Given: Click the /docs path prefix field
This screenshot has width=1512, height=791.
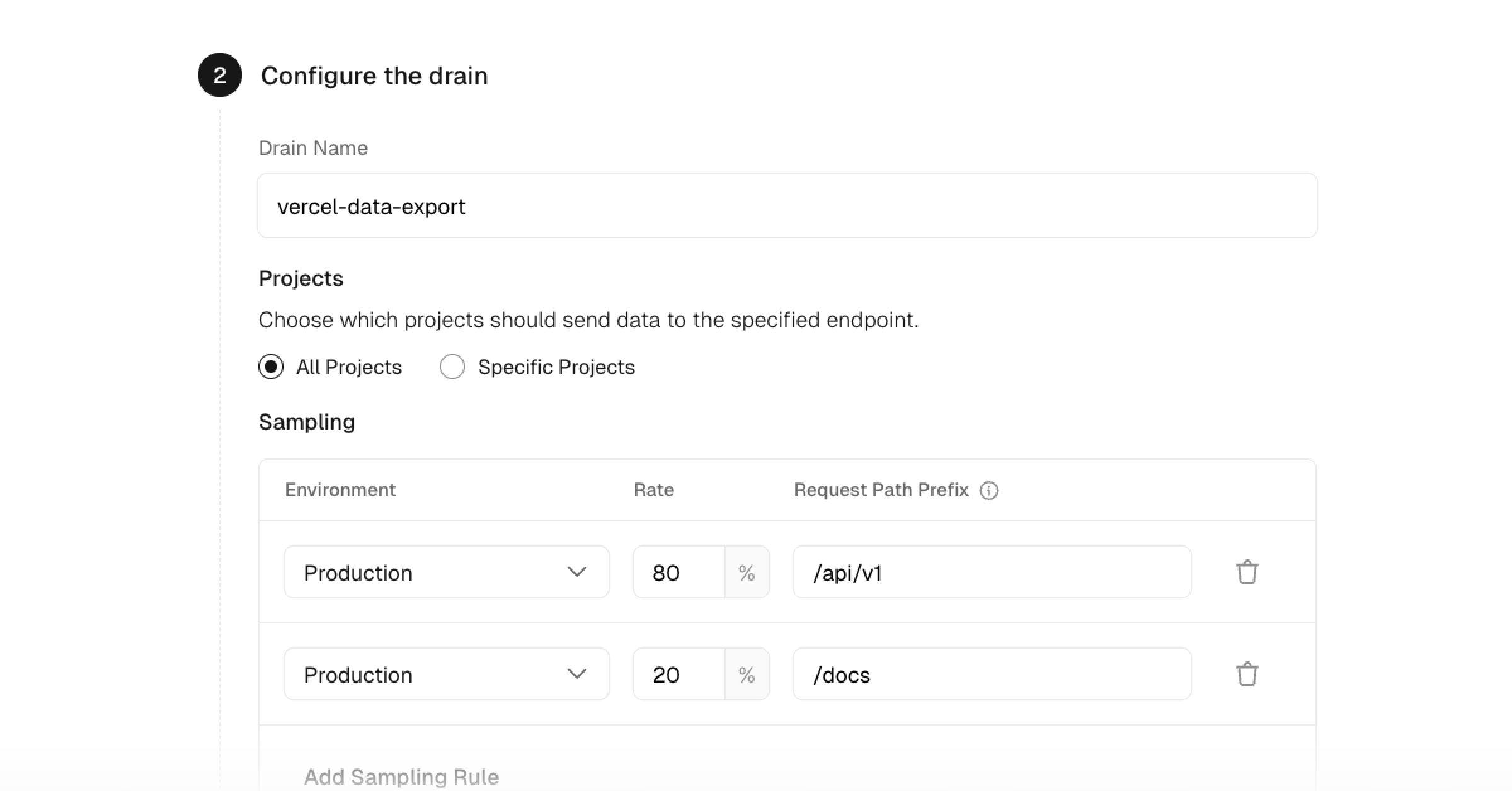Looking at the screenshot, I should click(991, 674).
